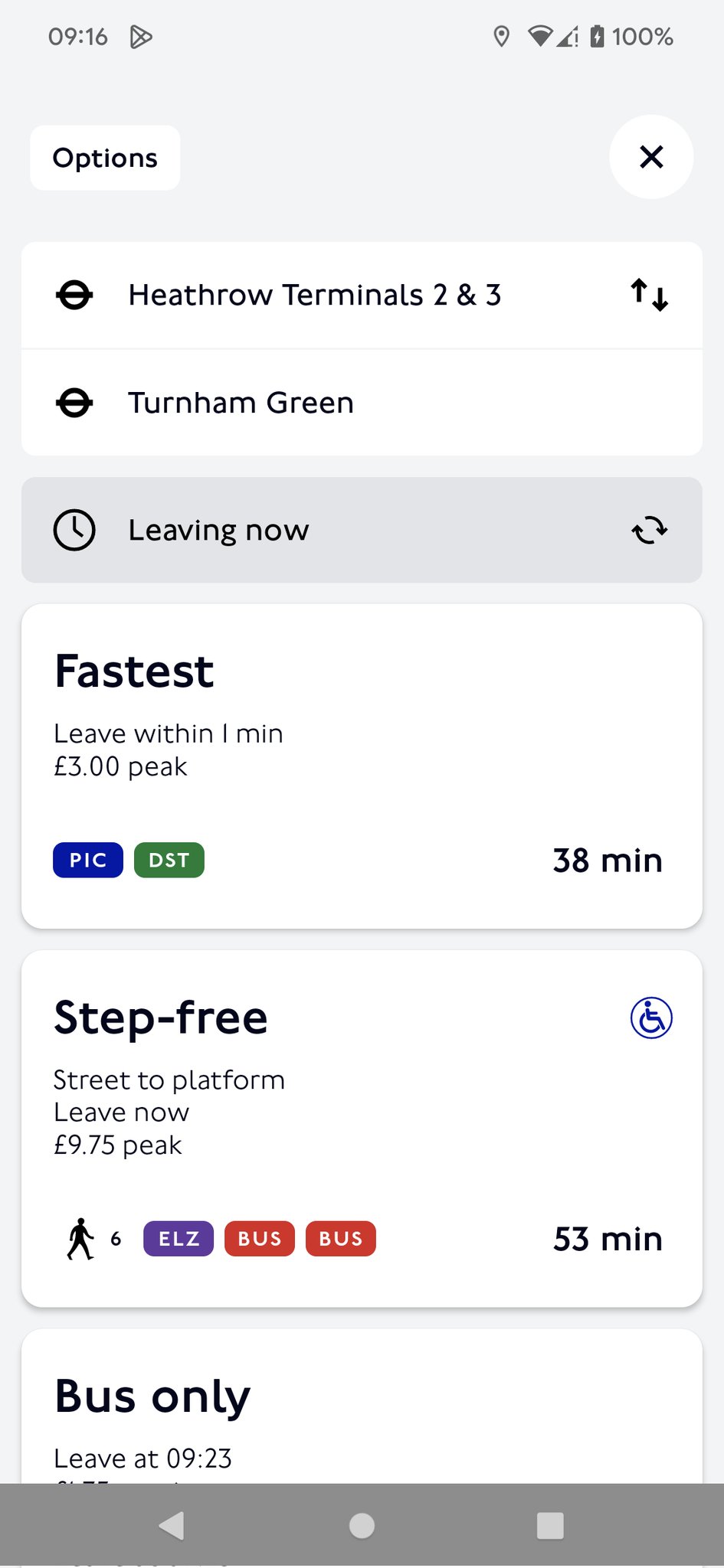Viewport: 724px width, 1568px height.
Task: Tap the DST District line badge
Action: click(169, 860)
